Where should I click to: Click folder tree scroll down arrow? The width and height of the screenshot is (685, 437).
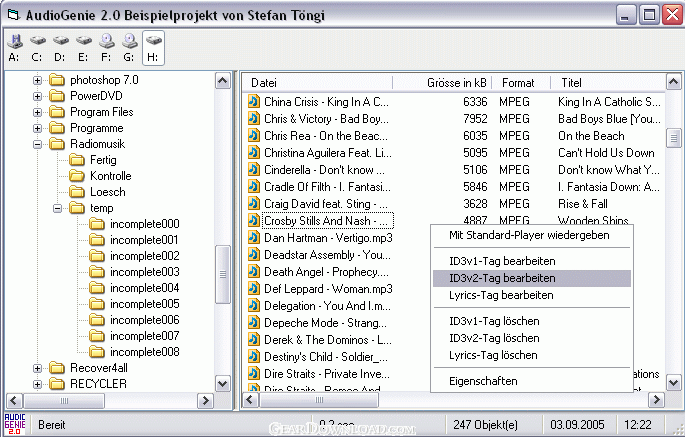coord(223,384)
